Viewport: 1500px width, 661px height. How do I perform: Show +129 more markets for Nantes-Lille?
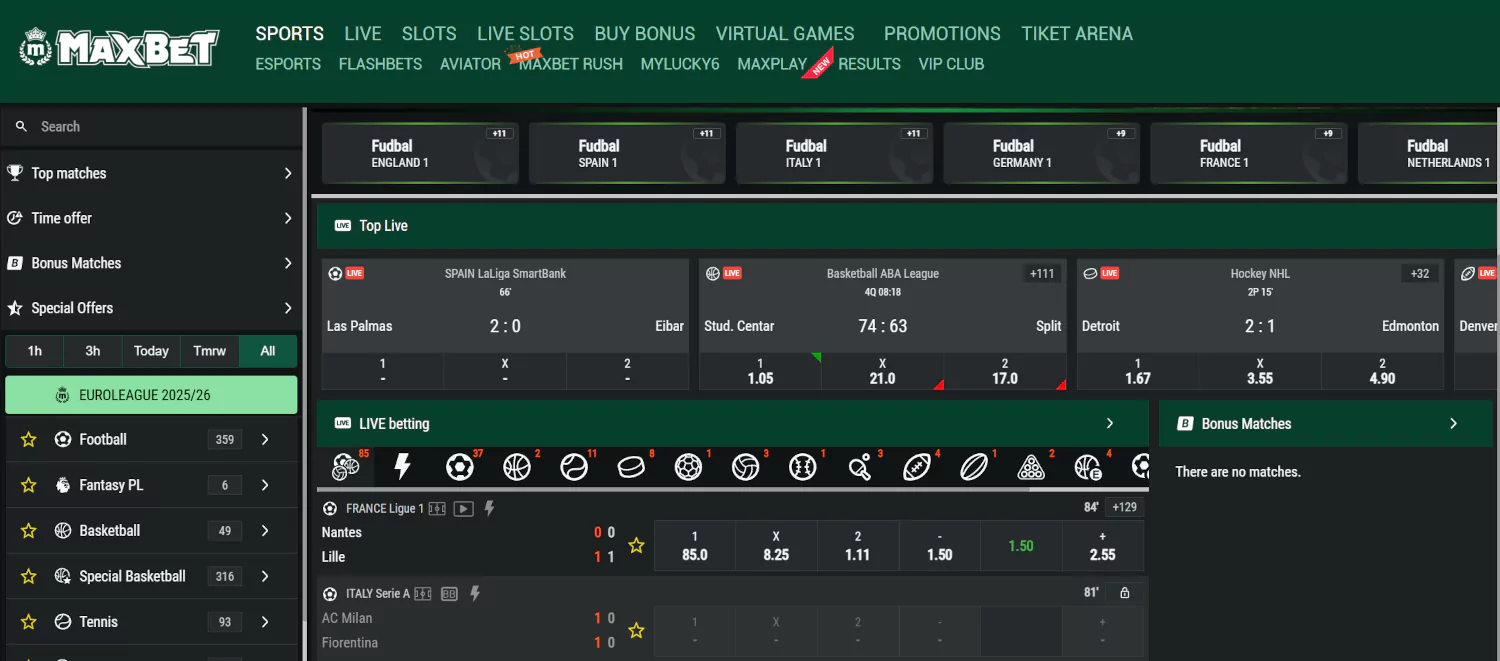point(1125,507)
